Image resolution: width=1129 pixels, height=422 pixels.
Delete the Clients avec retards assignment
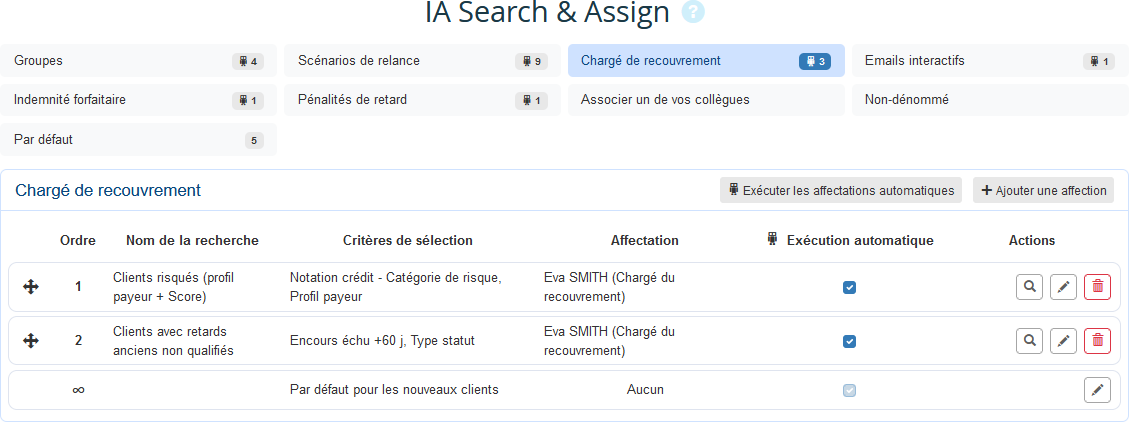(1097, 340)
